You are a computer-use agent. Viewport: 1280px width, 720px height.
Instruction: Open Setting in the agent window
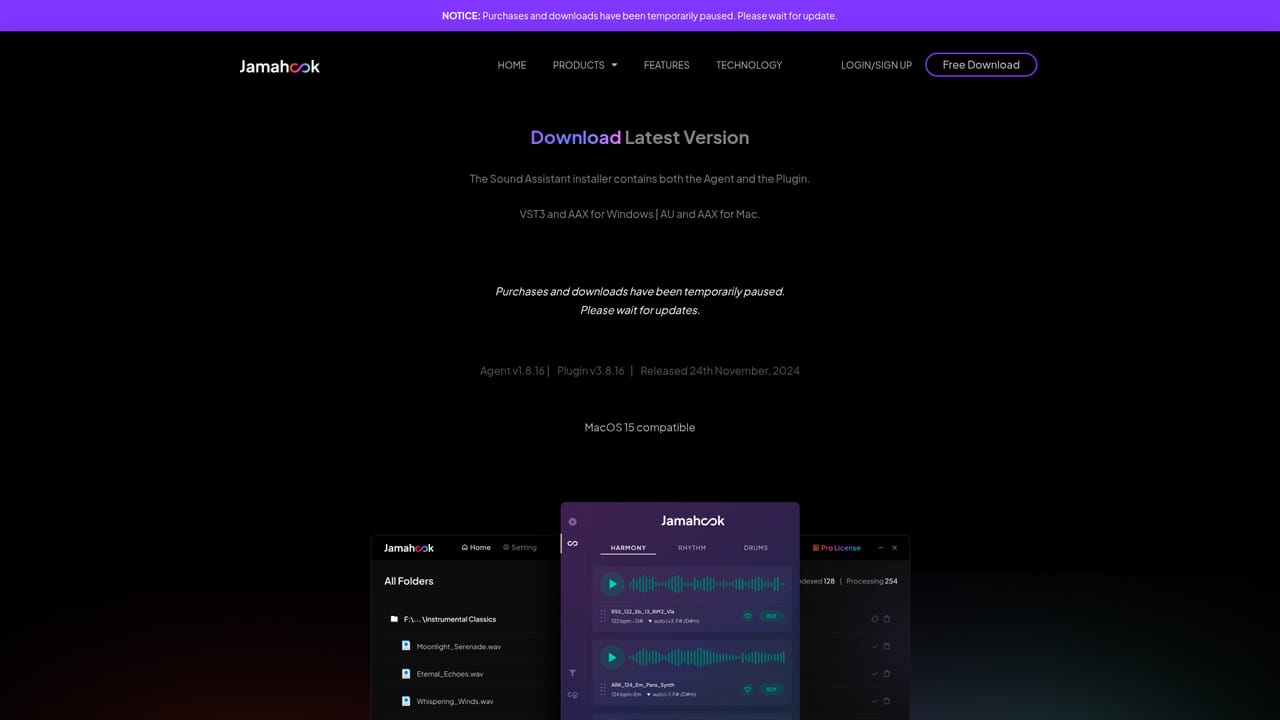(520, 548)
